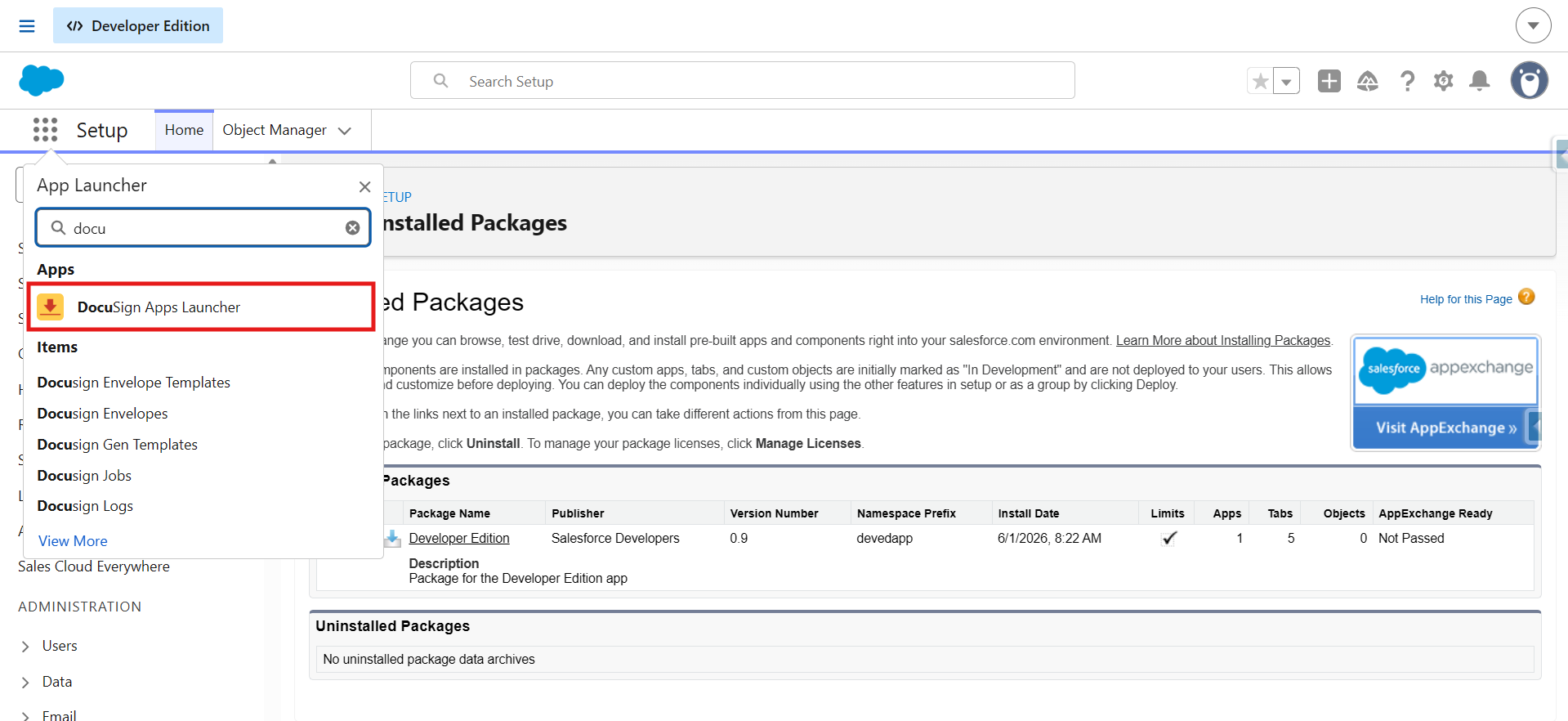Click View More in App Launcher
This screenshot has width=1568, height=721.
[x=73, y=541]
